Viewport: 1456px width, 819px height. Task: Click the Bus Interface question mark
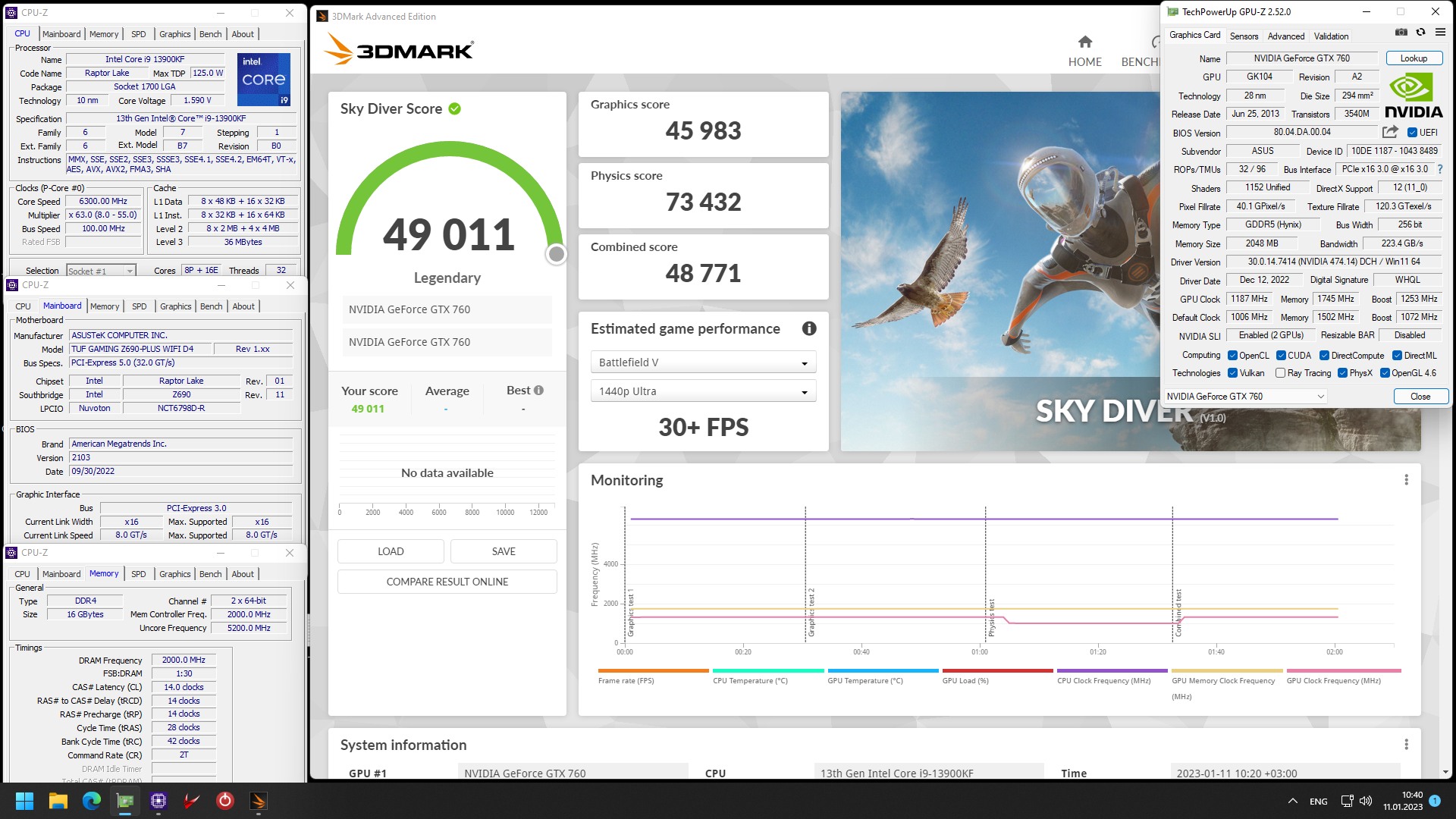[x=1440, y=169]
